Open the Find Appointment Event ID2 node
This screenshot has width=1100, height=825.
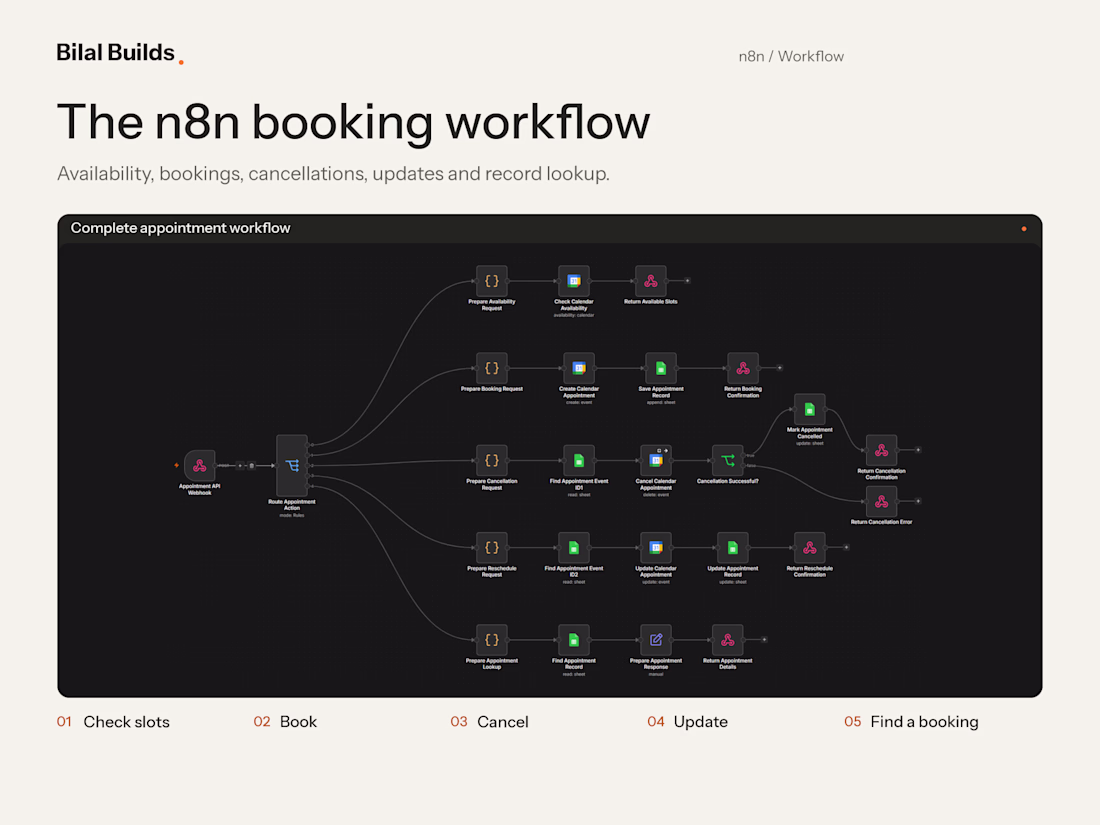(574, 547)
